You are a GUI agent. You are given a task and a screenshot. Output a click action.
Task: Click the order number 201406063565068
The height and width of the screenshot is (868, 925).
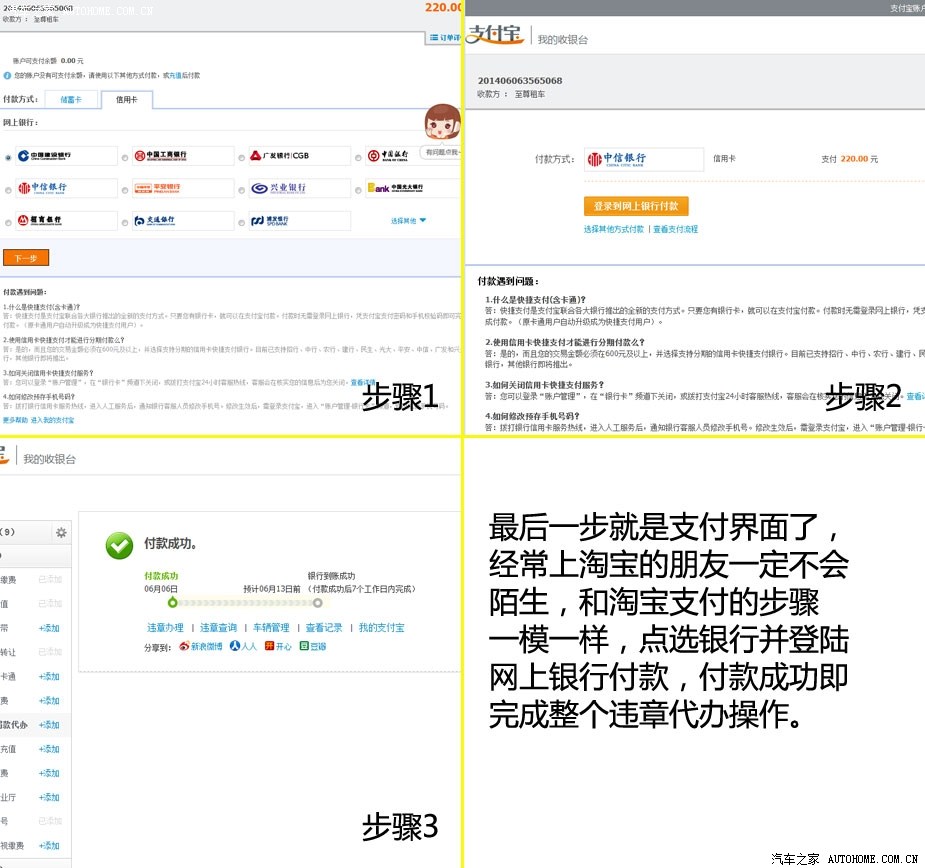pos(520,81)
